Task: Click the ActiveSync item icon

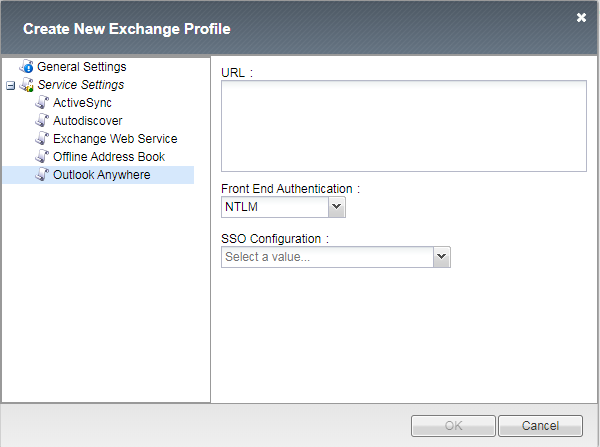Action: (41, 103)
